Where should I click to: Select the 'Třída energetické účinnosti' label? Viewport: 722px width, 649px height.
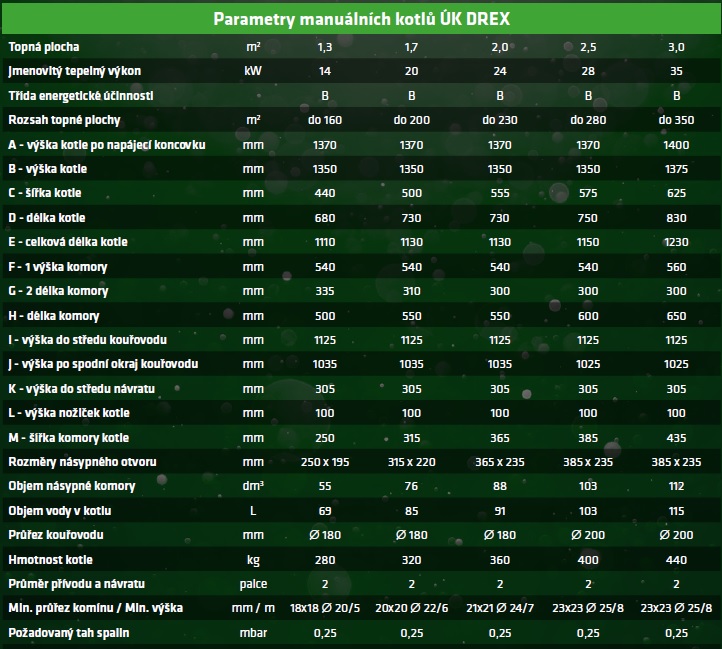pos(81,96)
